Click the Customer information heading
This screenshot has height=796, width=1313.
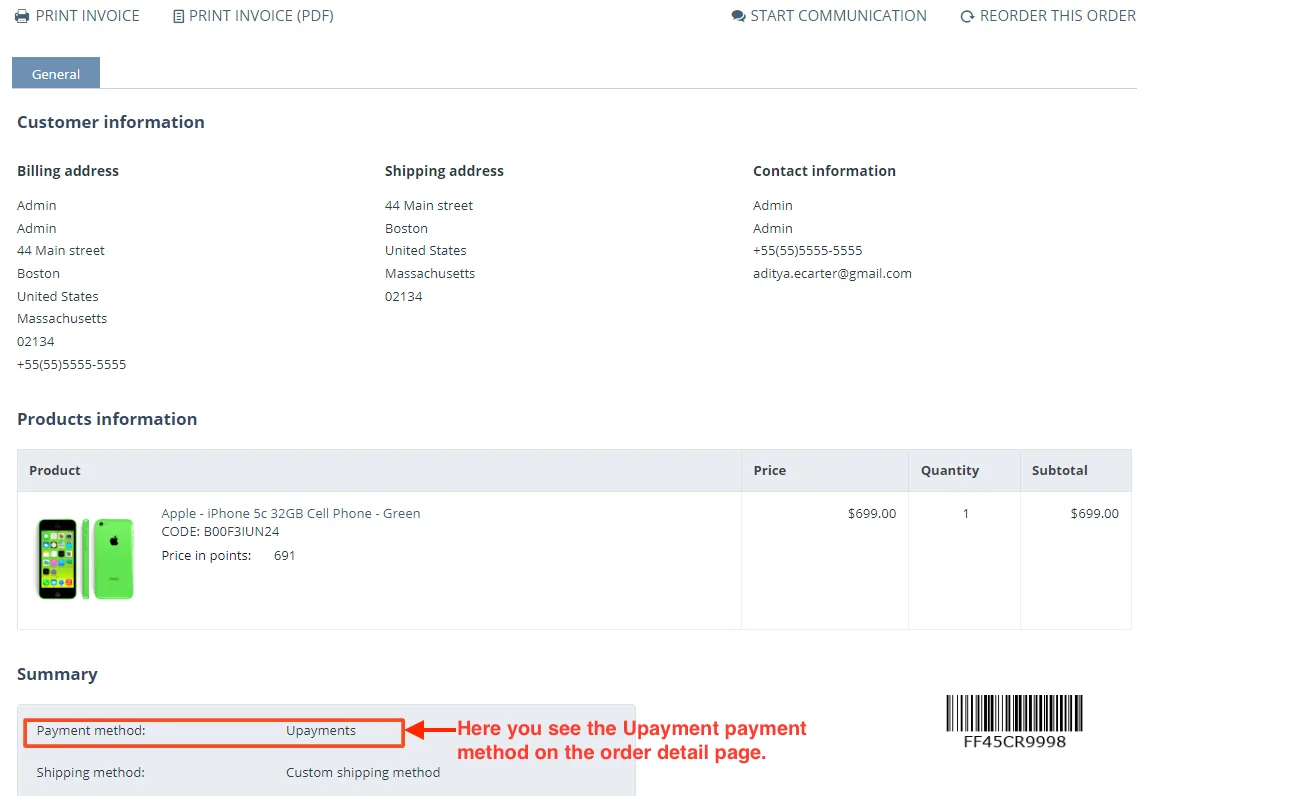tap(111, 122)
